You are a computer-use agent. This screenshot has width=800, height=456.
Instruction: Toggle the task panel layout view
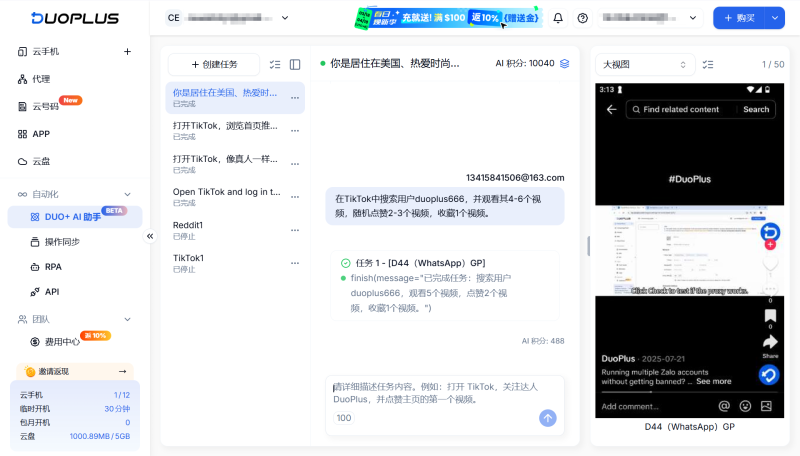coord(295,64)
